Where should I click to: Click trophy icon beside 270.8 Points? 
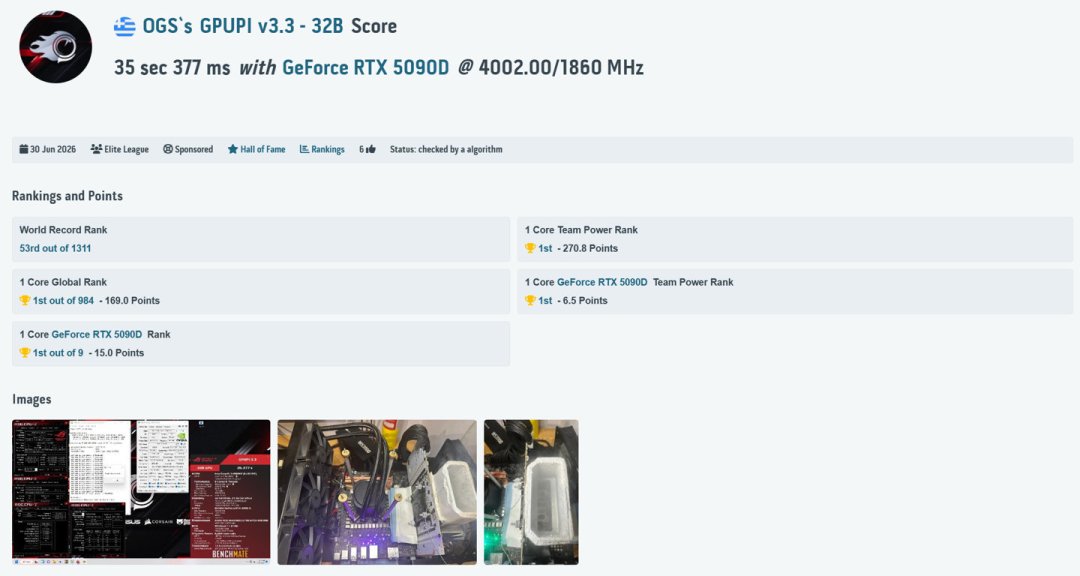[x=530, y=248]
